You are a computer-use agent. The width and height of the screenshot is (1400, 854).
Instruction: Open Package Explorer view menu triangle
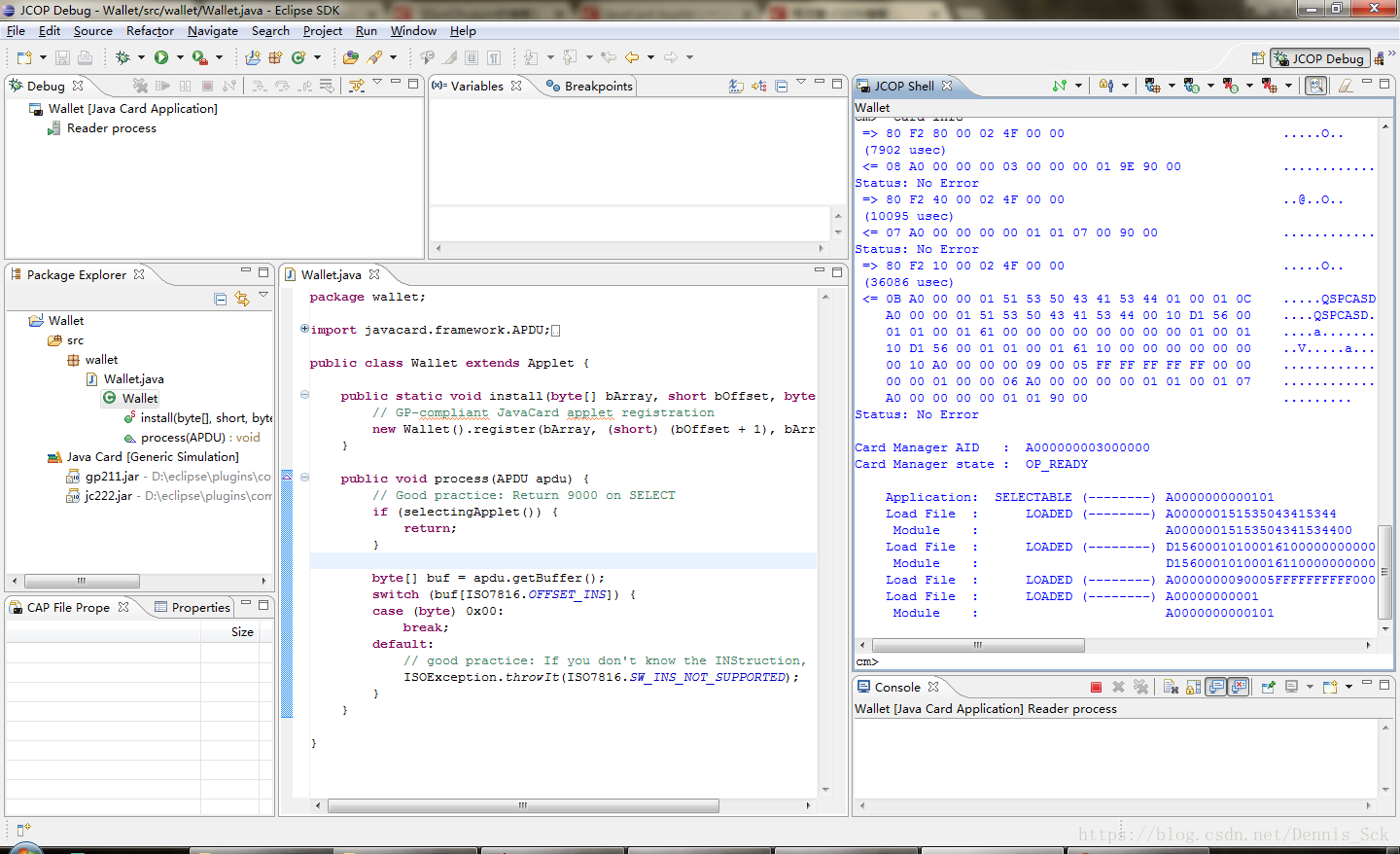click(263, 296)
